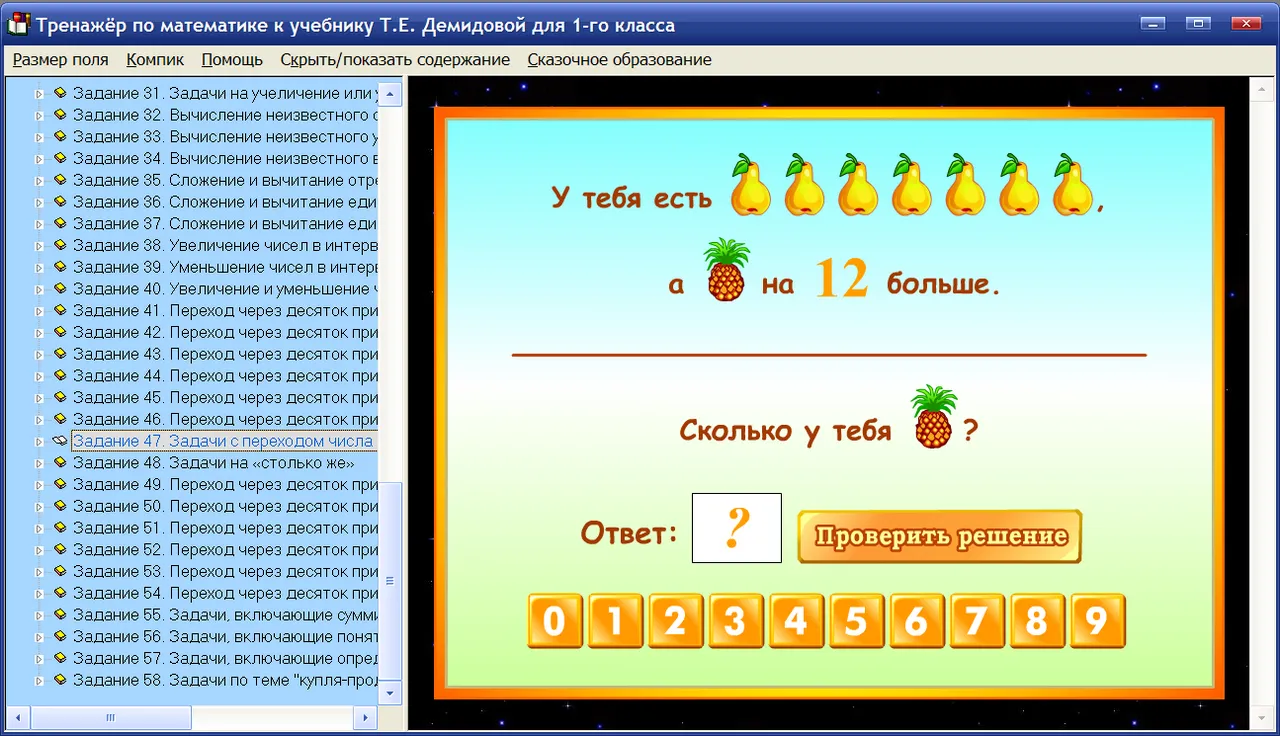Expand Задание 36 tree node

(x=40, y=203)
